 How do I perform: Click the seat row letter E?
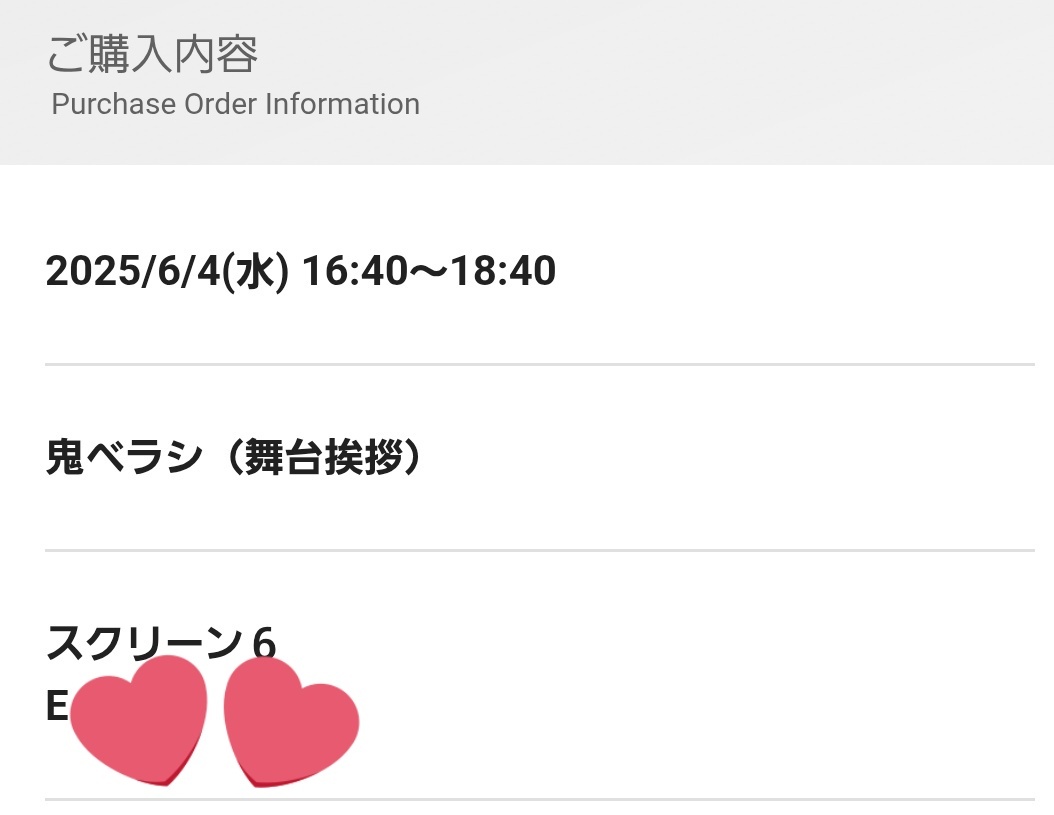click(x=56, y=706)
